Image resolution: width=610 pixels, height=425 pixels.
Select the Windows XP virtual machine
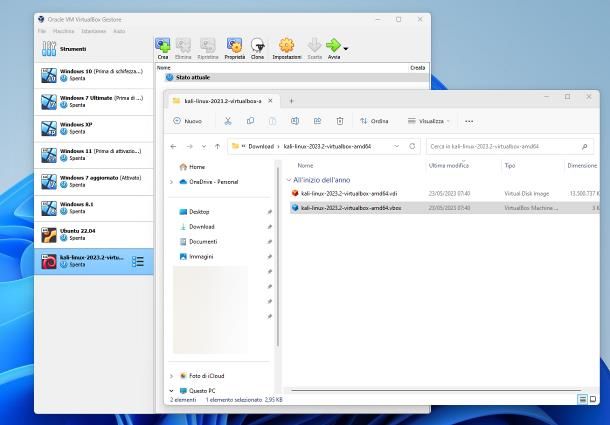coord(93,128)
